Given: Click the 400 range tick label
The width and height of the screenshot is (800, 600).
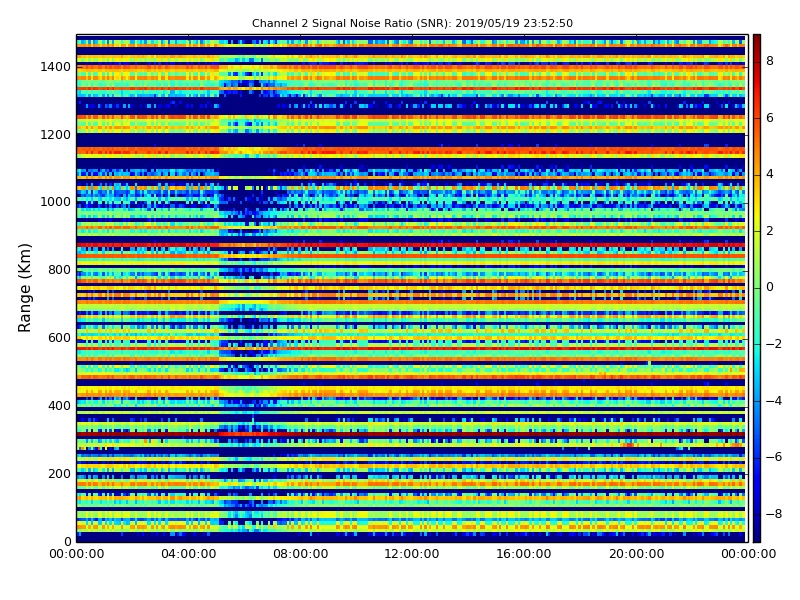Looking at the screenshot, I should (59, 406).
